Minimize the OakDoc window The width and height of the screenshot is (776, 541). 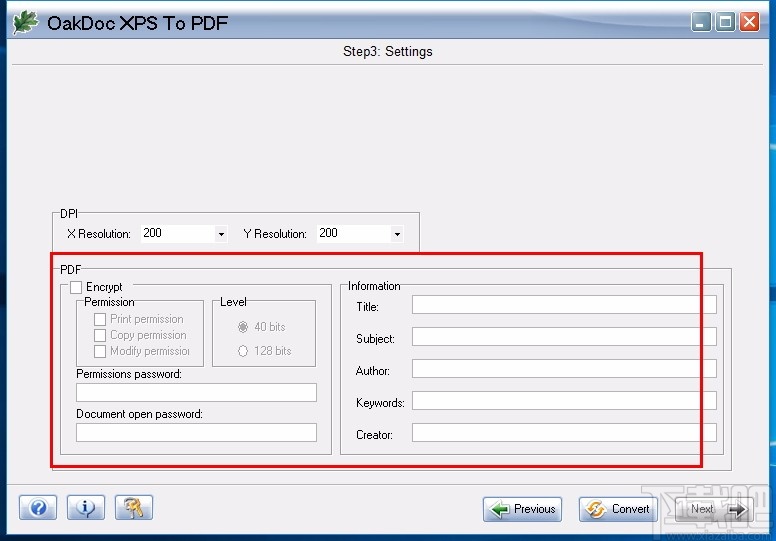701,22
